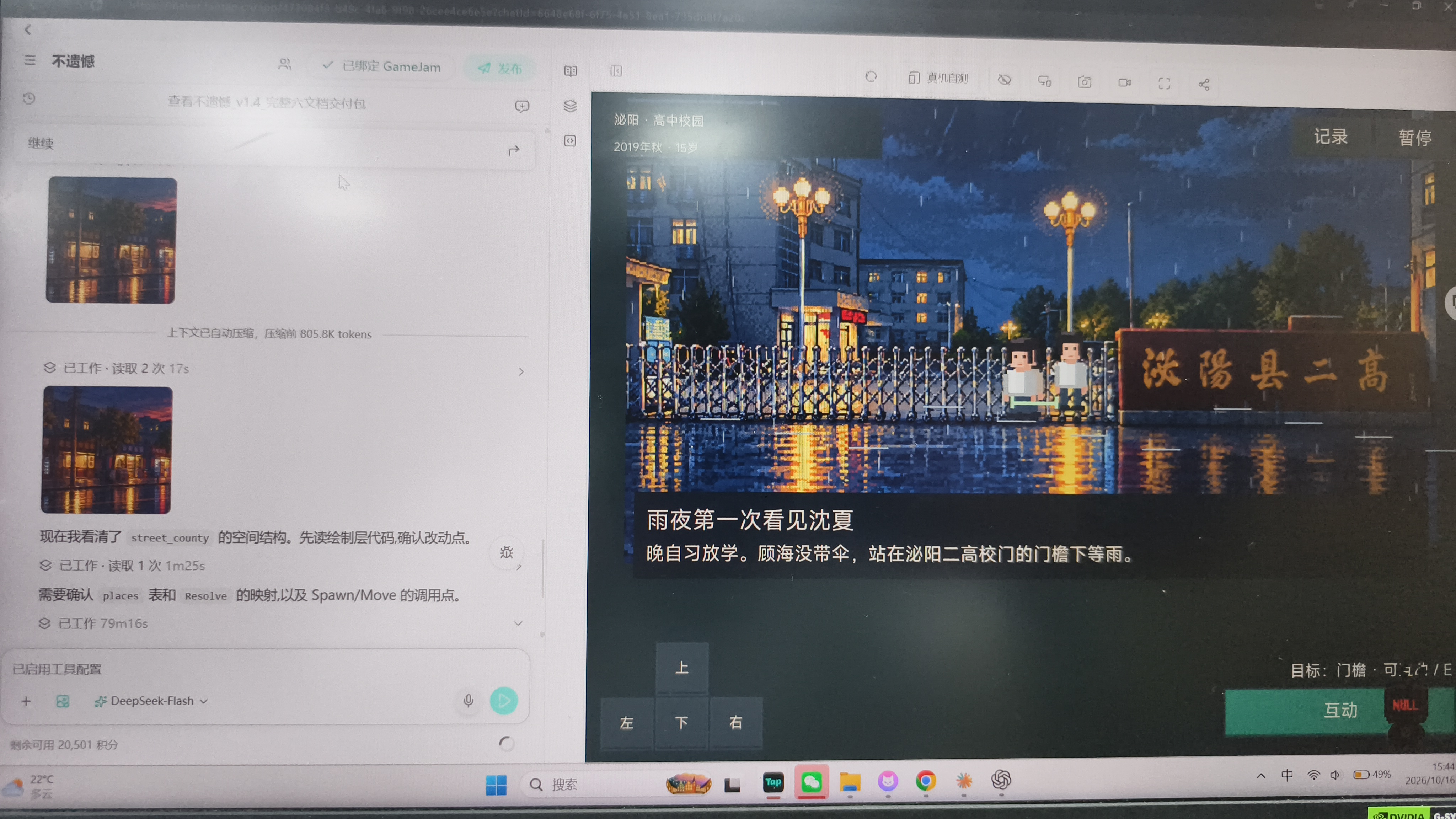Open the lower rainy street thumbnail
This screenshot has width=1456, height=819.
[107, 450]
